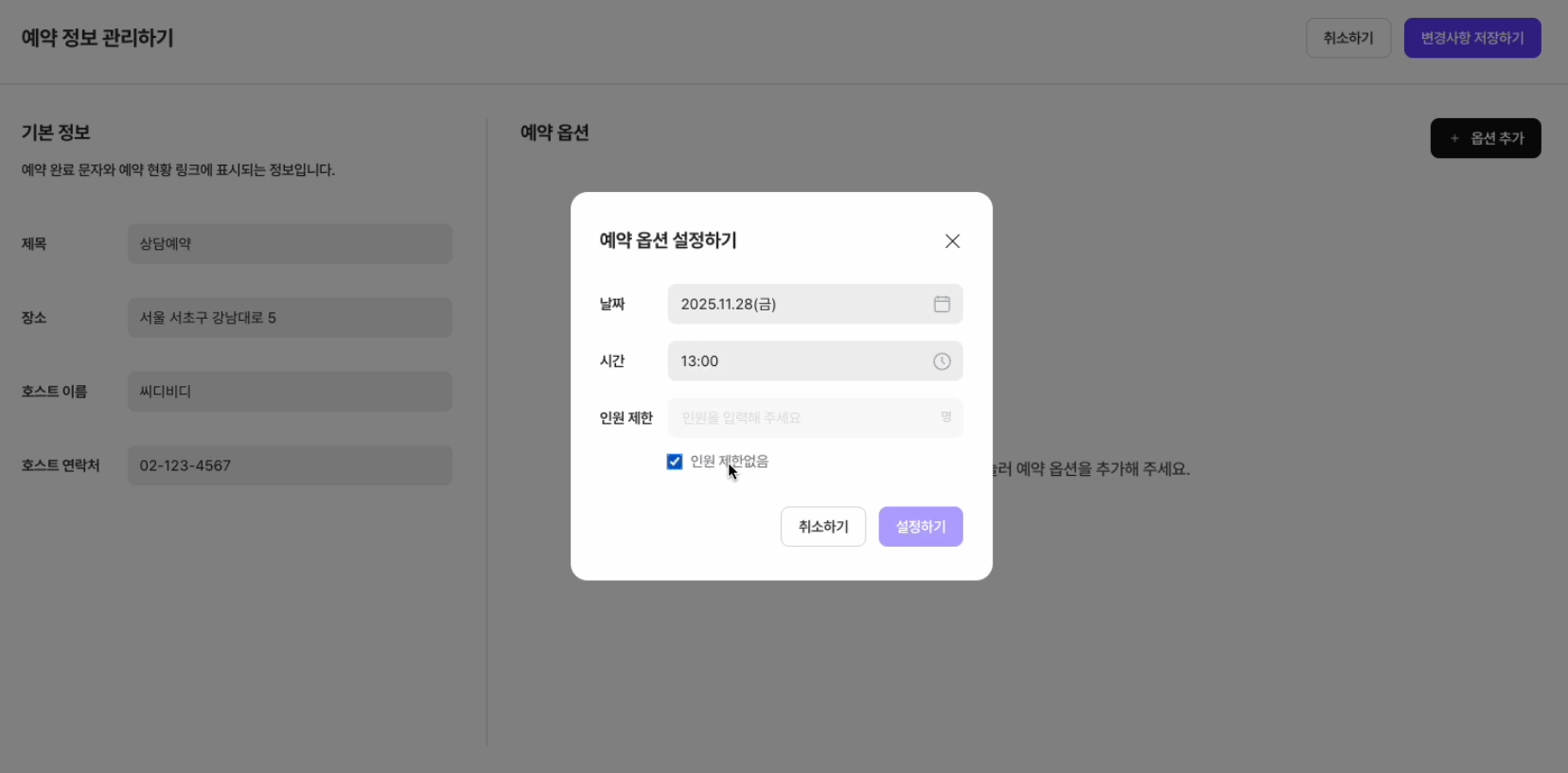Viewport: 1568px width, 773px height.
Task: Uncheck the 인원 제한없음 checkbox
Action: point(675,462)
